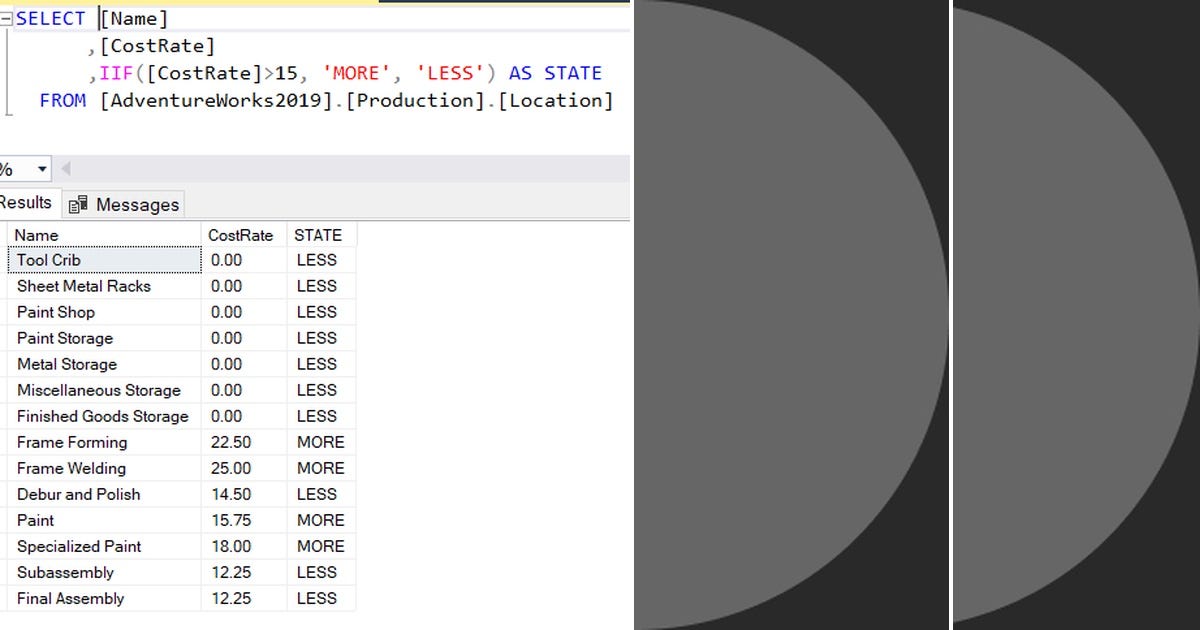This screenshot has width=1200, height=630.
Task: Place cursor on the SELECT keyword
Action: pos(43,17)
